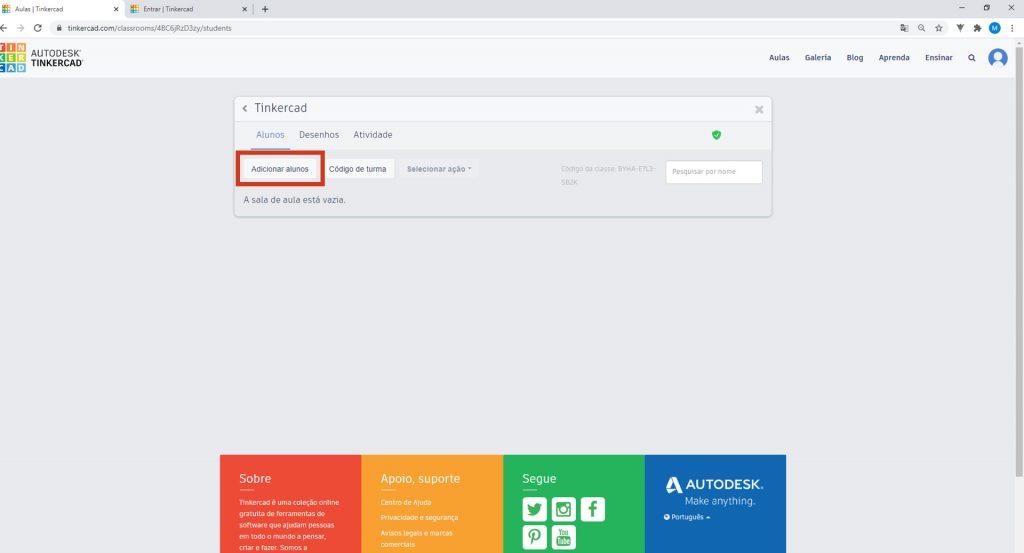This screenshot has width=1024, height=553.
Task: Switch to the Alunos tab
Action: [270, 135]
